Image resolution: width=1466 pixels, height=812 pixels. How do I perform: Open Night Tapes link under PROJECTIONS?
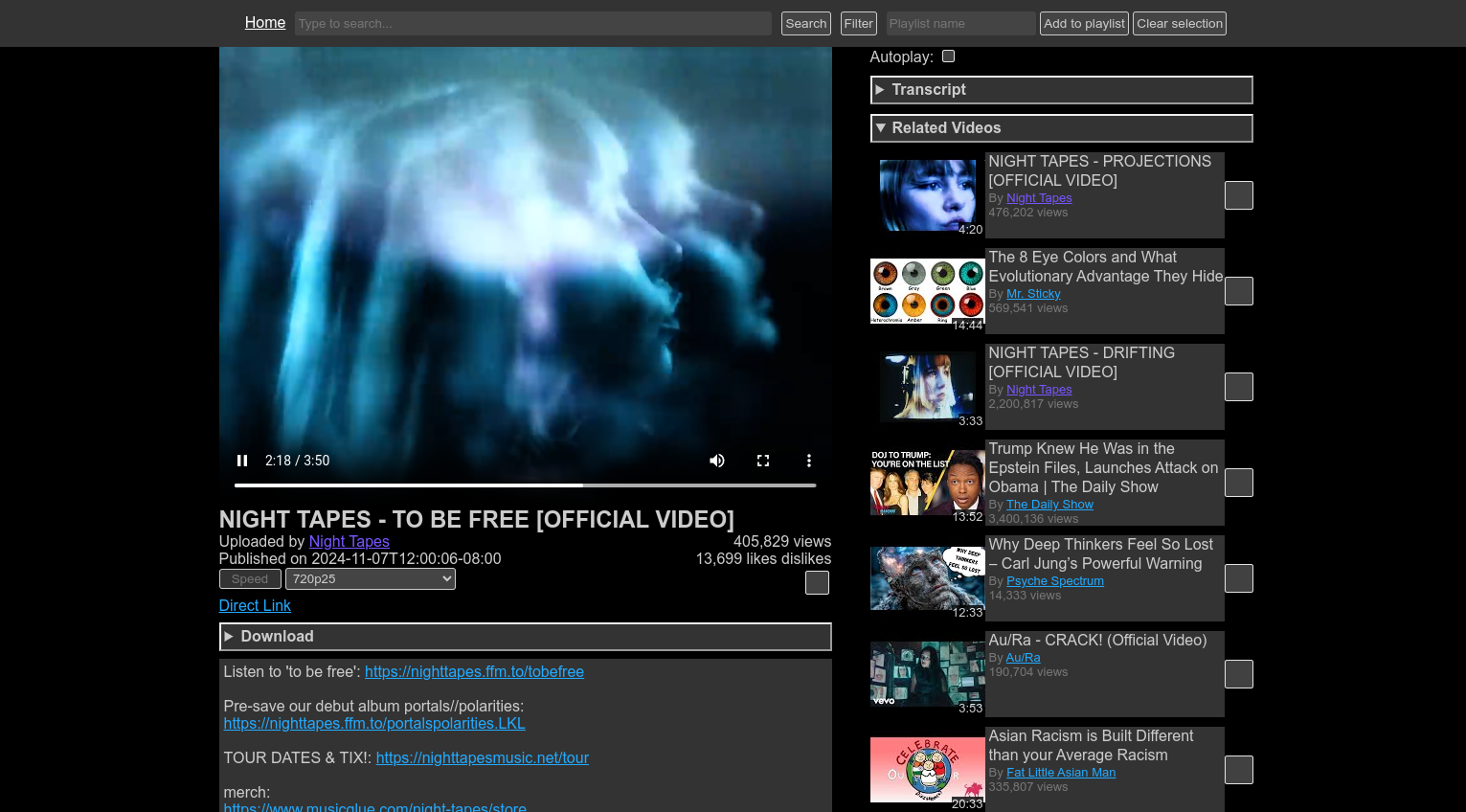pos(1039,198)
